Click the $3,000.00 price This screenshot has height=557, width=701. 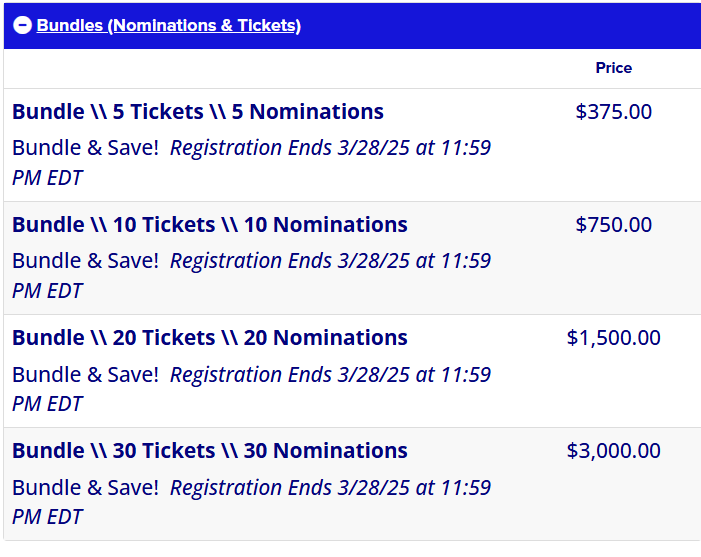(613, 451)
